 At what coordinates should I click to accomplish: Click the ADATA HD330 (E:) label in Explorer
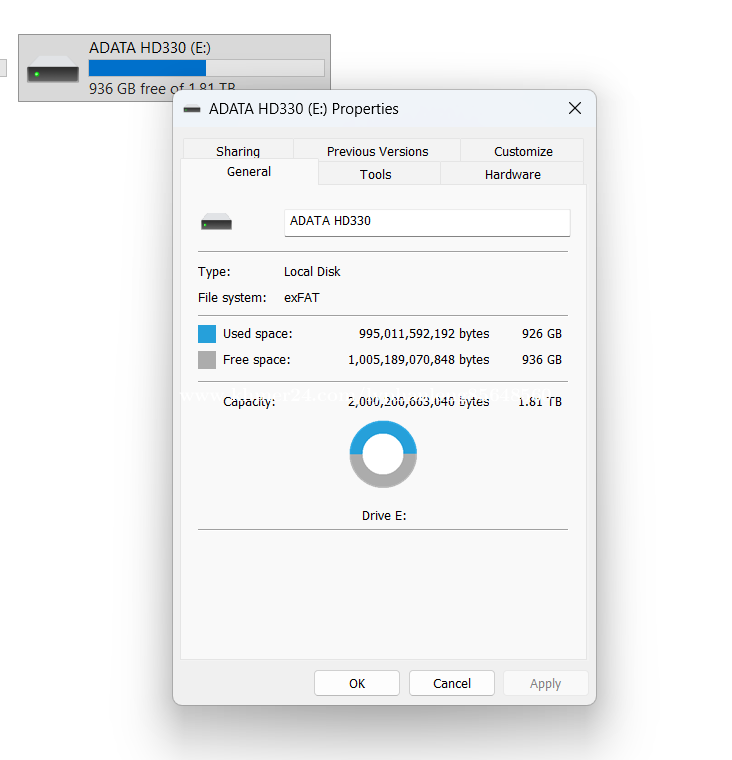click(x=150, y=47)
